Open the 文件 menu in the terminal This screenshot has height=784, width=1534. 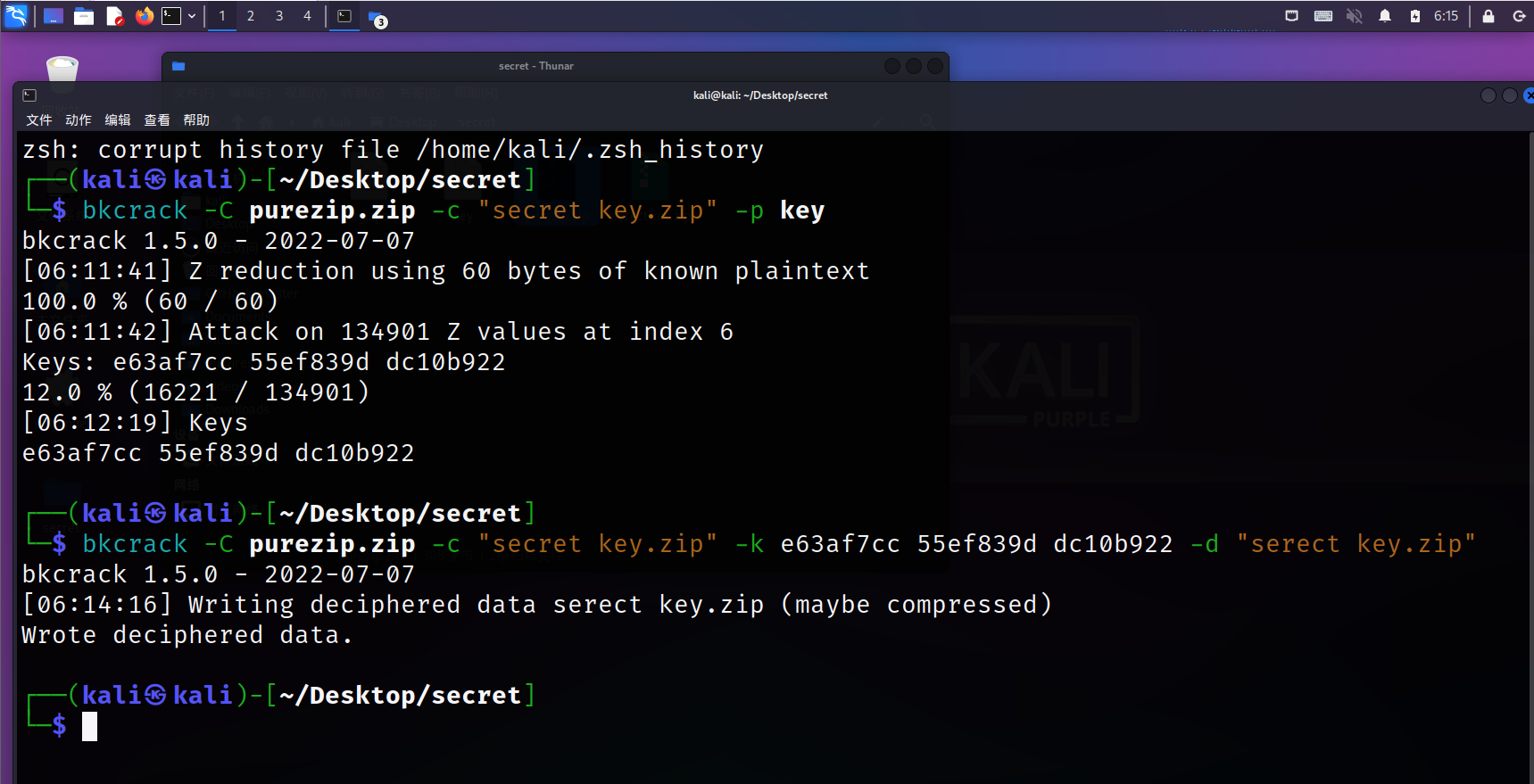click(39, 120)
